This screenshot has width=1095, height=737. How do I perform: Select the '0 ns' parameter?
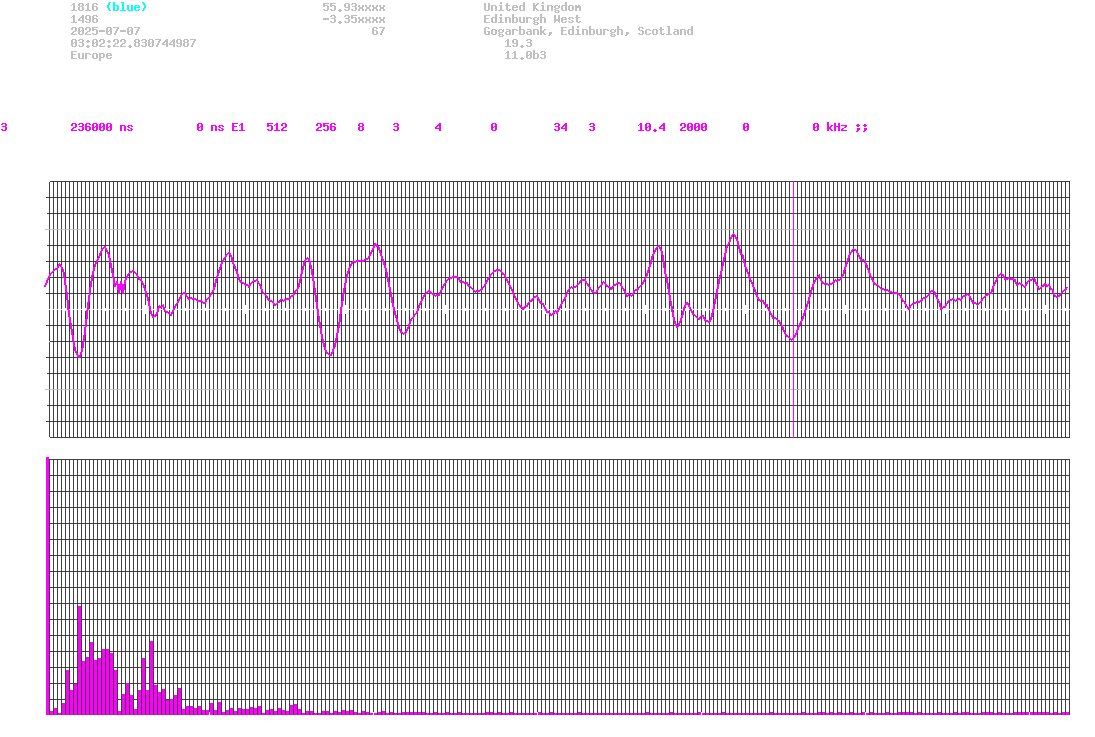(210, 127)
